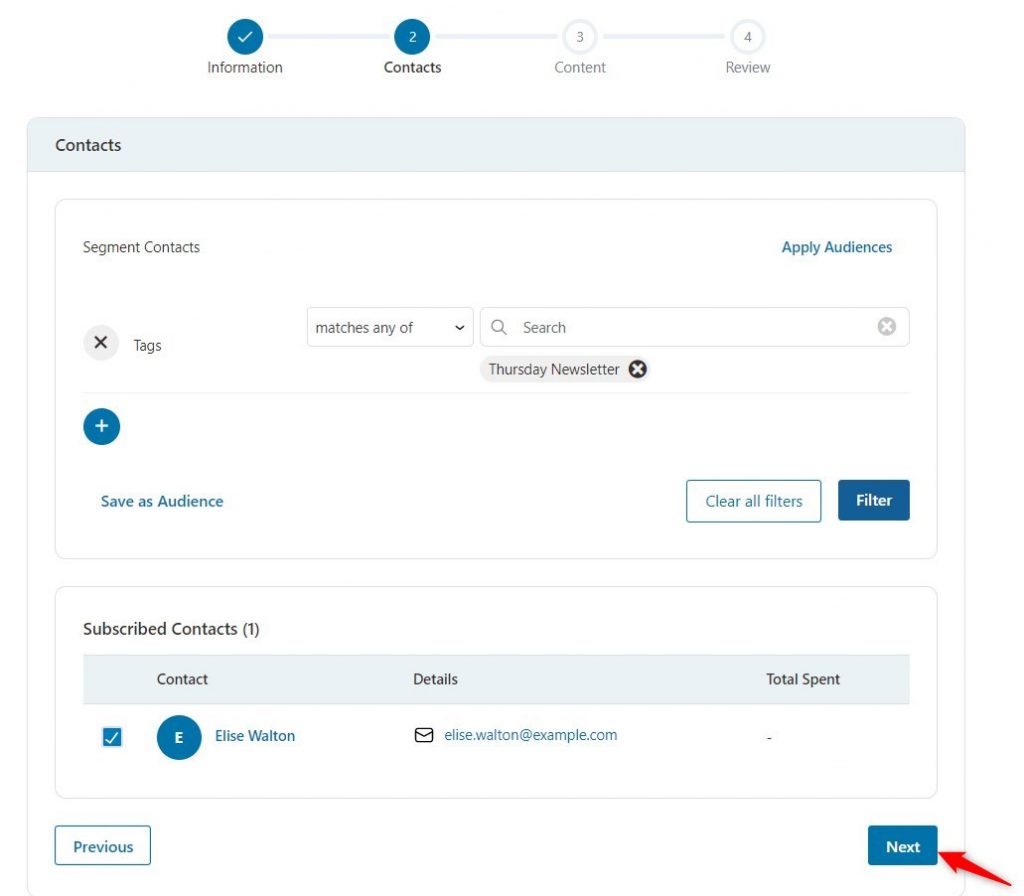Viewport: 1024px width, 896px height.
Task: Click the Content step label
Action: (579, 67)
